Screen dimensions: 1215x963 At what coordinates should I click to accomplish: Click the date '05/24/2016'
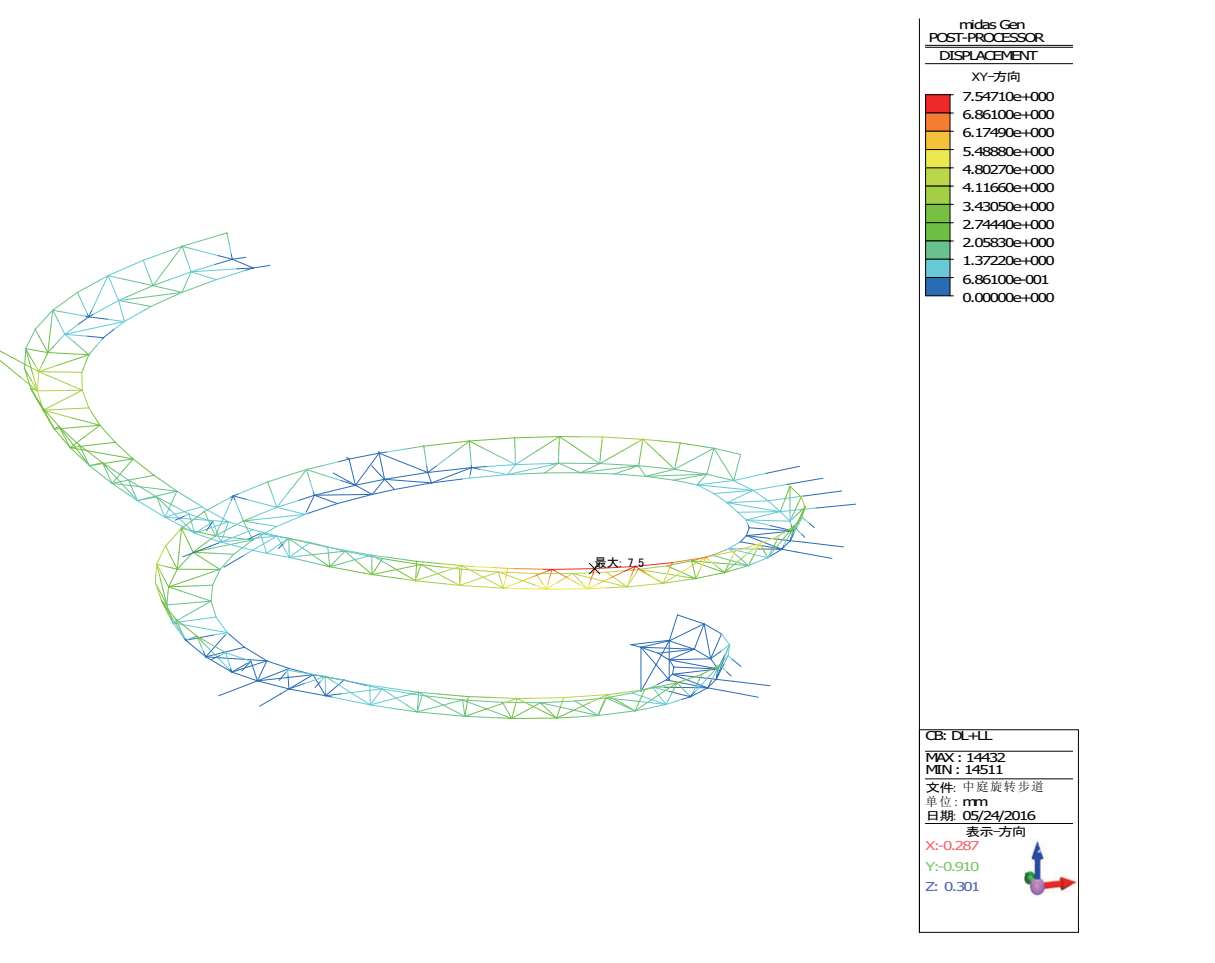[999, 816]
